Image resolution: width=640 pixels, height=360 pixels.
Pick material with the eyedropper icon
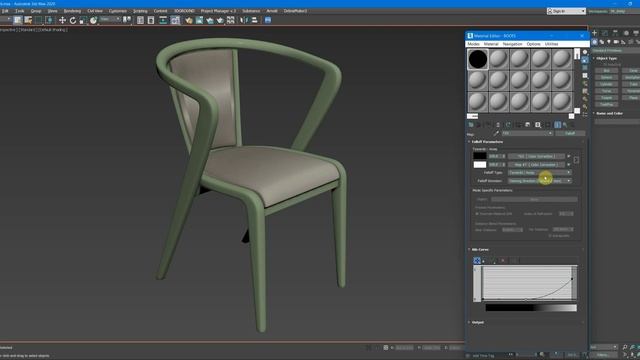coord(496,133)
